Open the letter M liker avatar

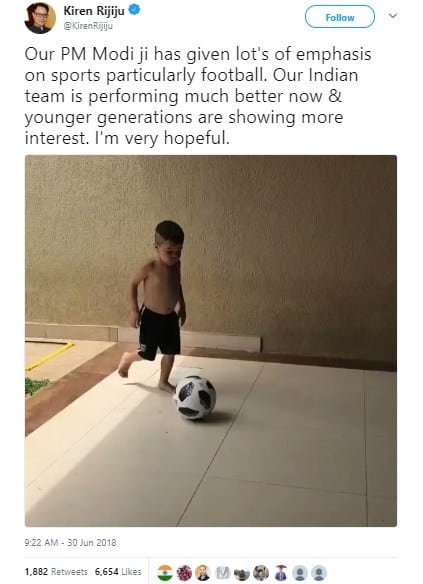click(223, 572)
